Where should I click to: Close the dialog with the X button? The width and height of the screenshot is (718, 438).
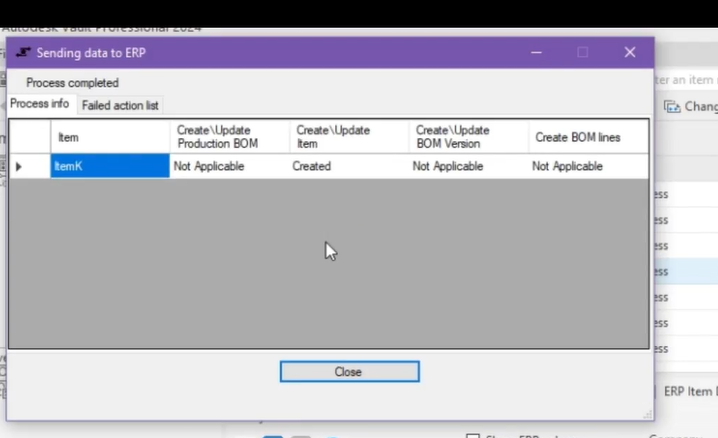tap(629, 52)
